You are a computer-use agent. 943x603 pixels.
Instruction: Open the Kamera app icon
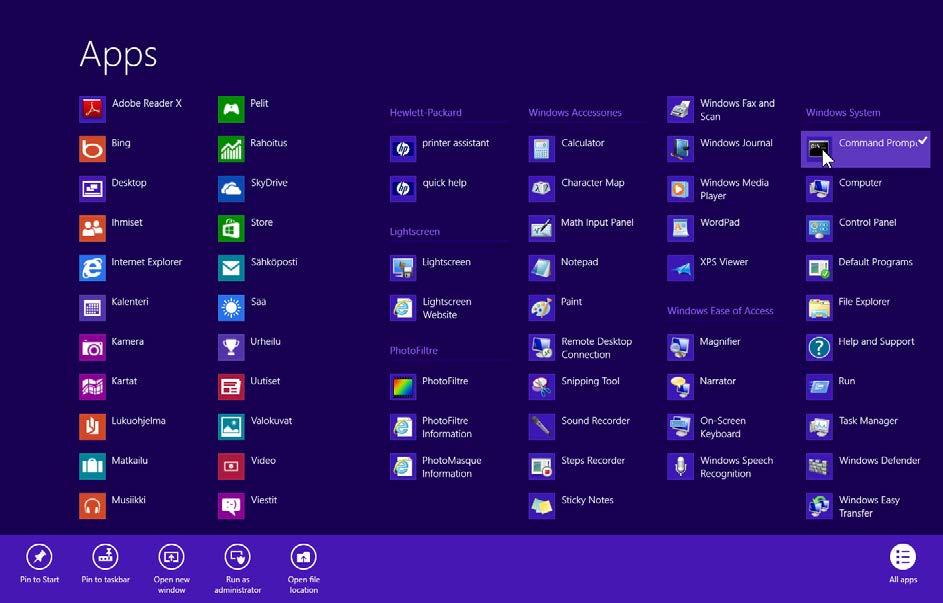(92, 347)
